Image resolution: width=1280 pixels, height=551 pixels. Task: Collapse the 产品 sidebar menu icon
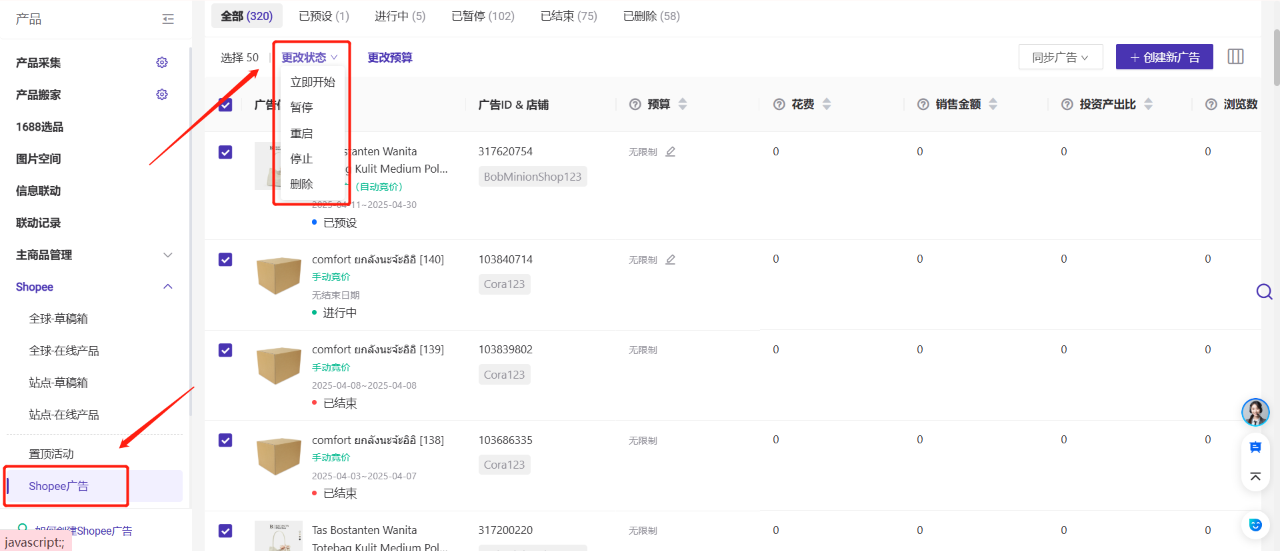[168, 19]
